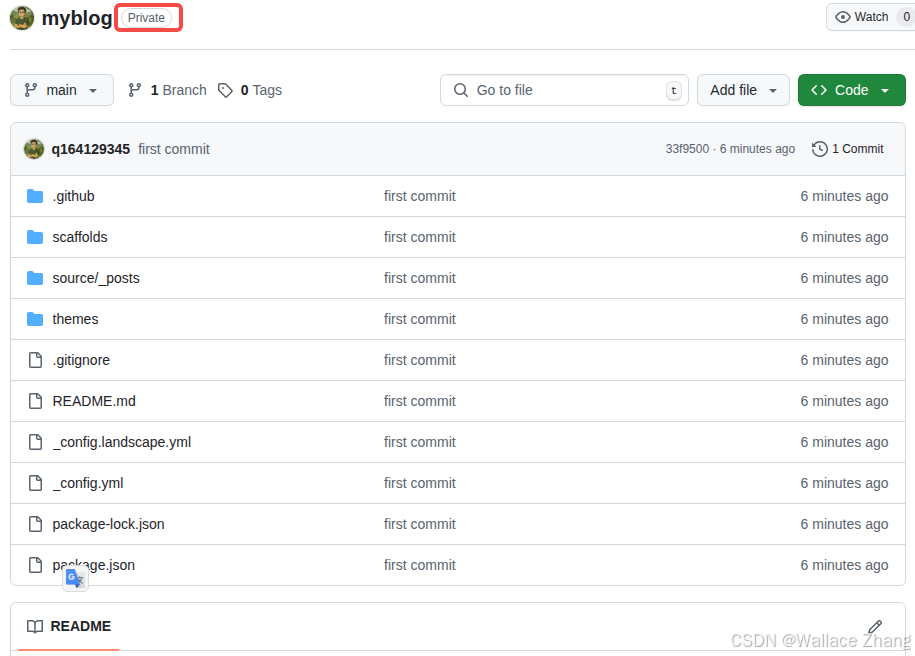This screenshot has height=656, width=915.
Task: Click the _config.yml file icon
Action: click(36, 483)
